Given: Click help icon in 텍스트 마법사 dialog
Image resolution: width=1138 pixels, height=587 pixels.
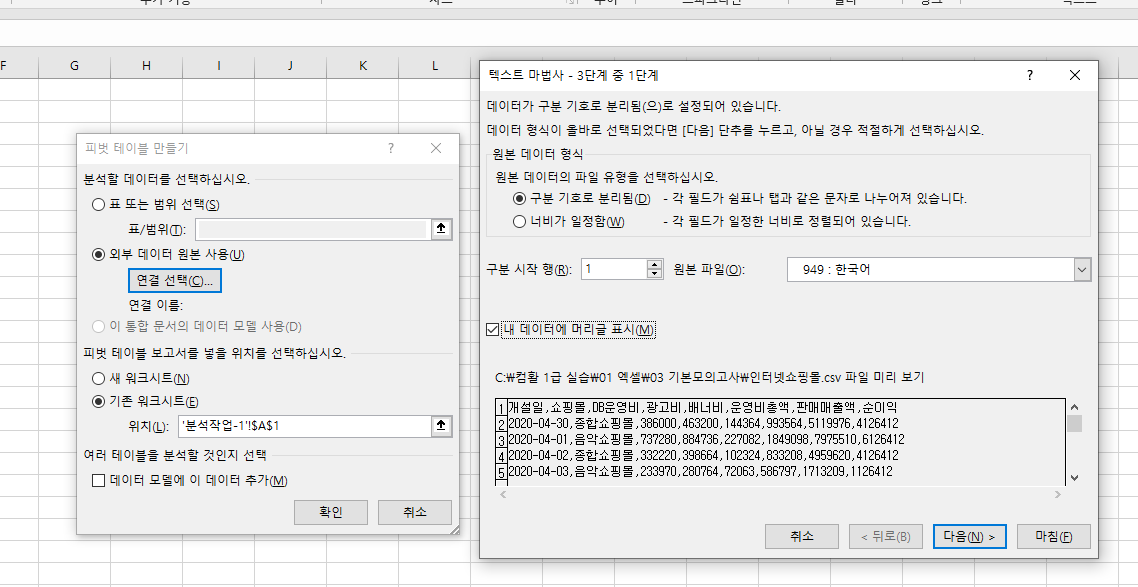Looking at the screenshot, I should [x=1030, y=75].
